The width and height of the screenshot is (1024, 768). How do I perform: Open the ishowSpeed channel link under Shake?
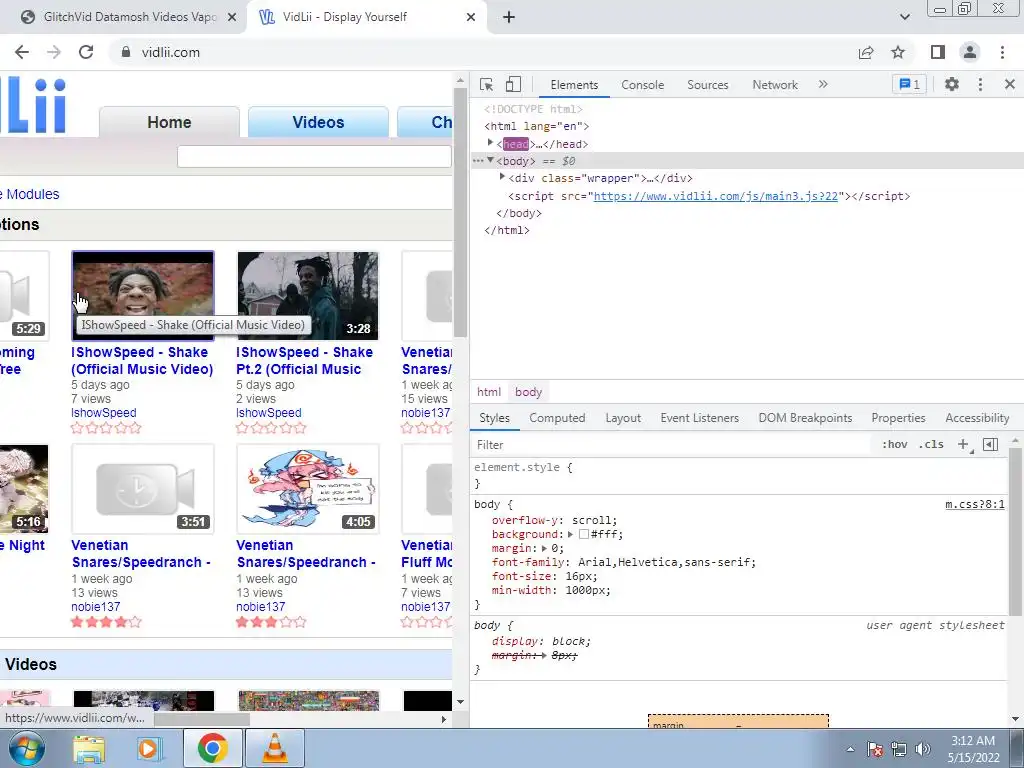[x=104, y=413]
